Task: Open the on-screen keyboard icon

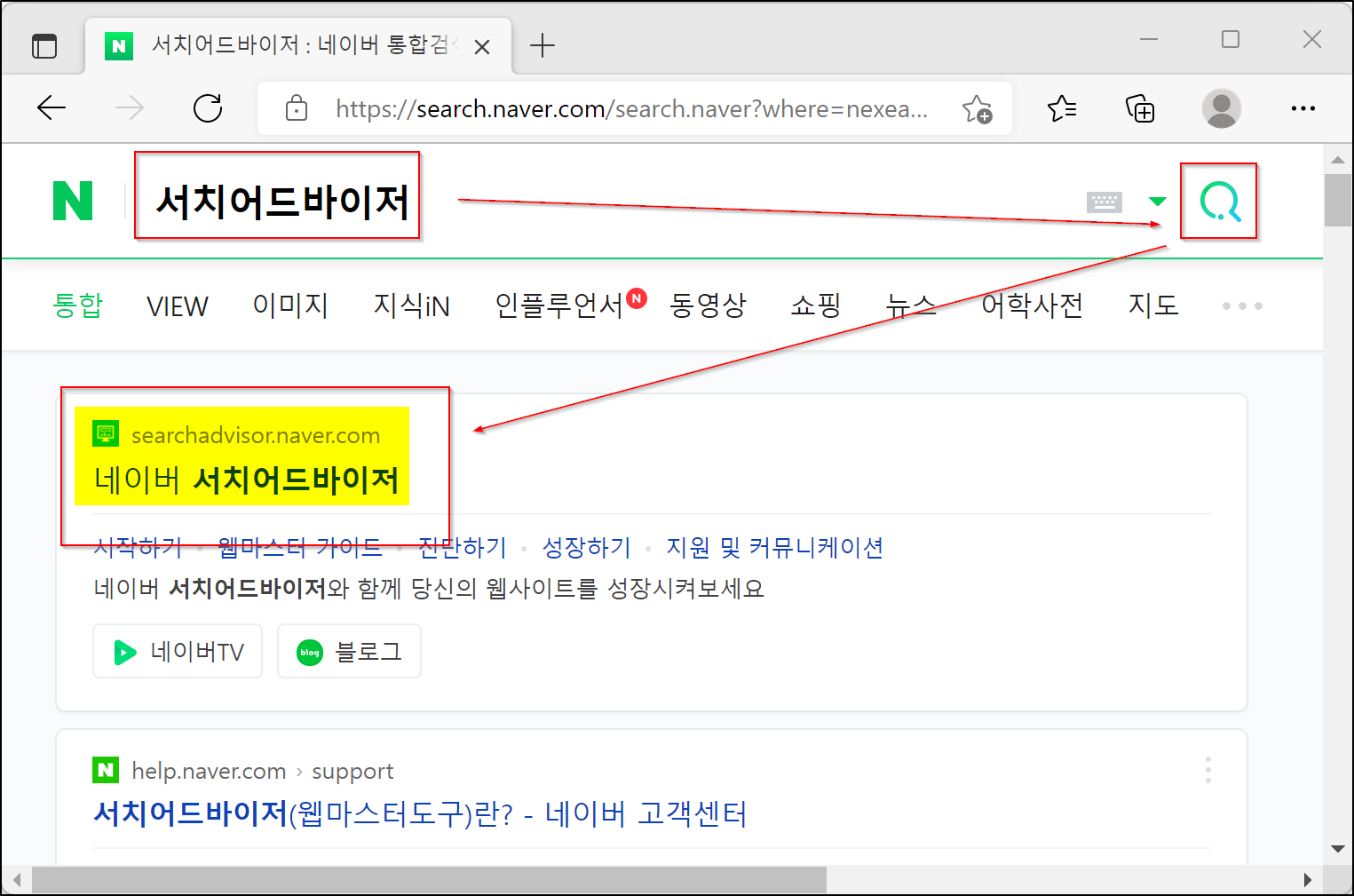Action: 1104,202
